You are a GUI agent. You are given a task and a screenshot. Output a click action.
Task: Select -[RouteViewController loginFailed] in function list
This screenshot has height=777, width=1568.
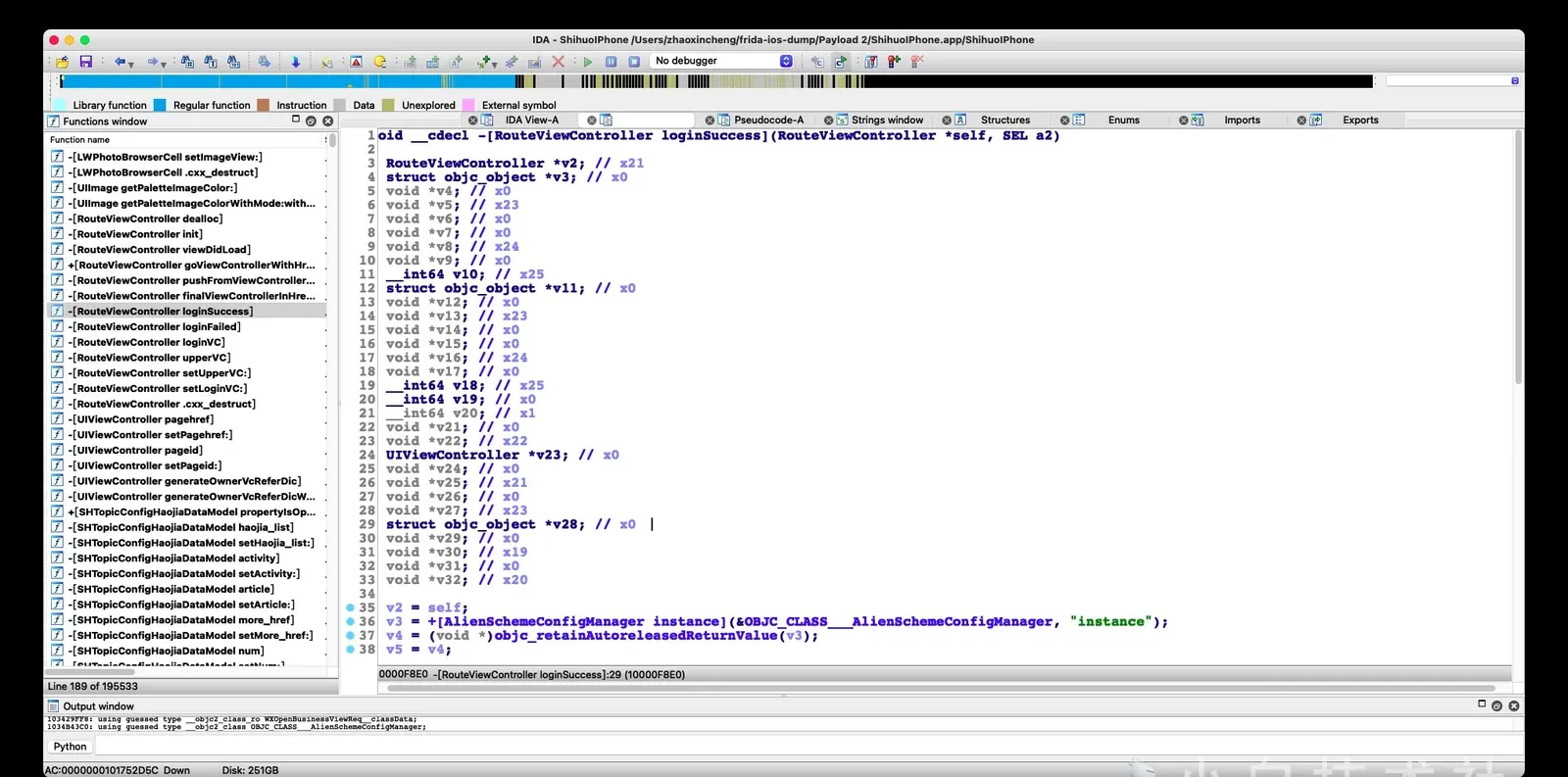[x=186, y=326]
